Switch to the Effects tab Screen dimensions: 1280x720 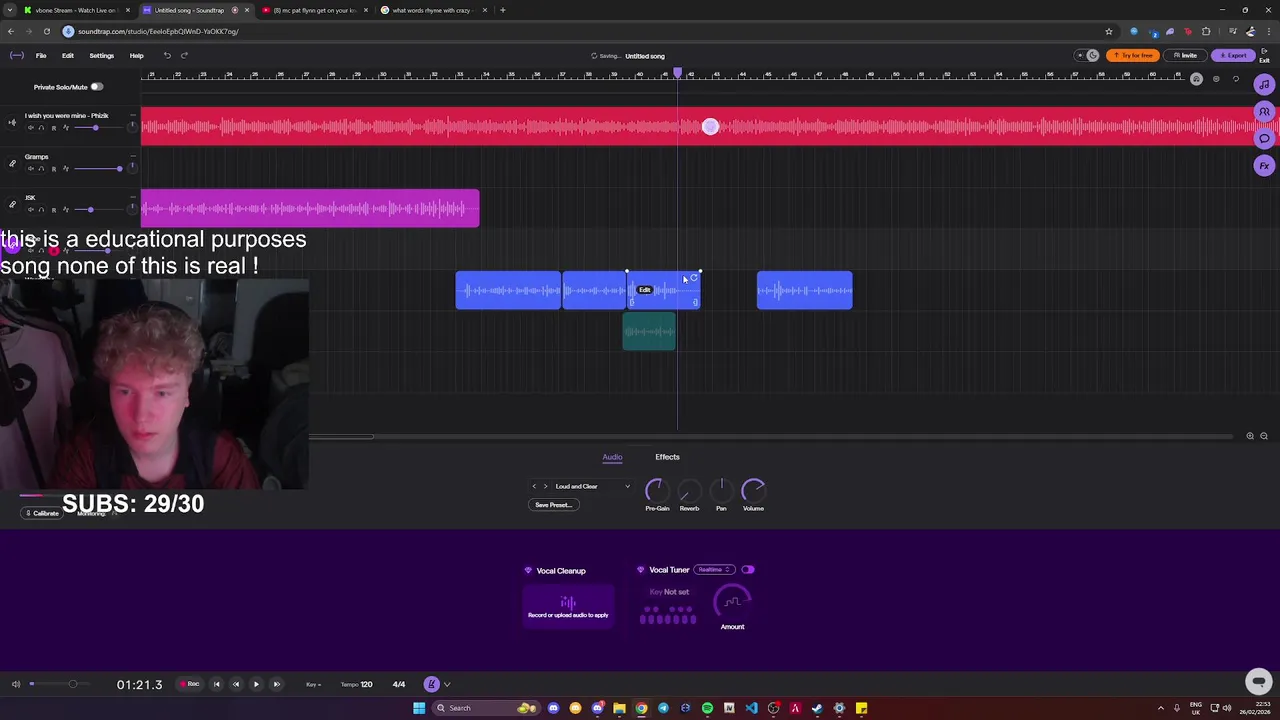[x=667, y=457]
